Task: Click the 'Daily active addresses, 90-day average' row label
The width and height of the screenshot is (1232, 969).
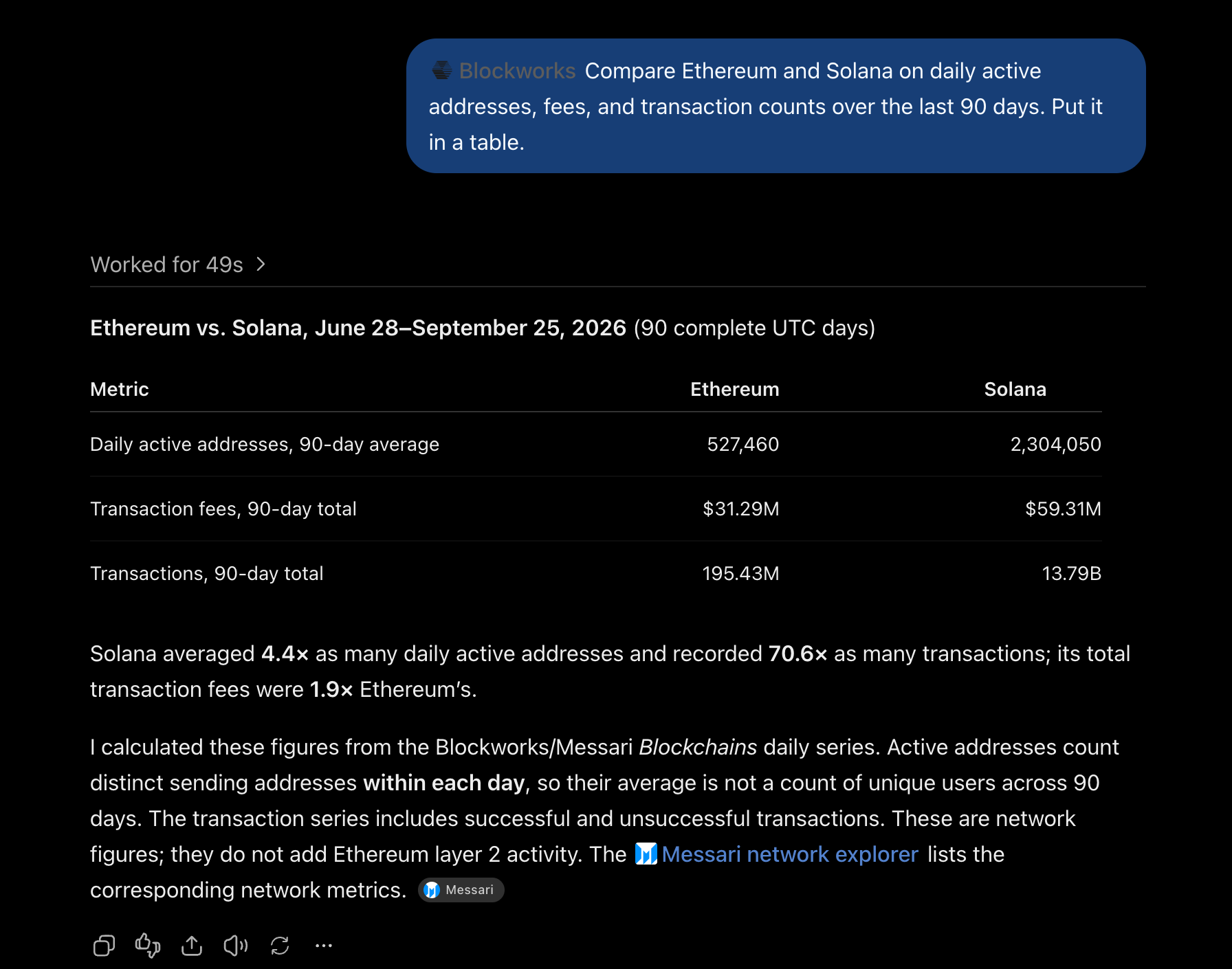Action: (265, 444)
